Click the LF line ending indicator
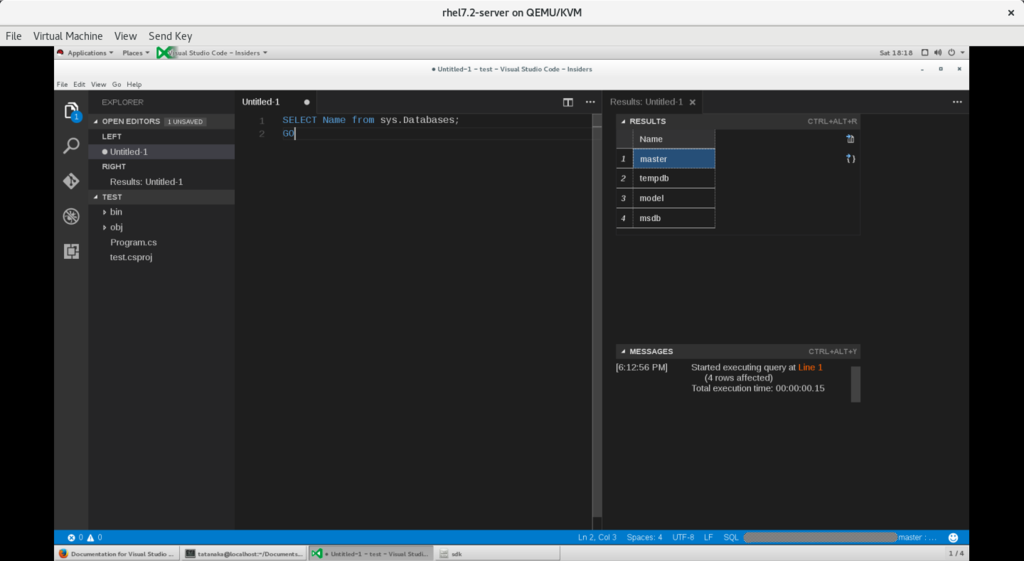This screenshot has height=561, width=1024. click(x=709, y=537)
